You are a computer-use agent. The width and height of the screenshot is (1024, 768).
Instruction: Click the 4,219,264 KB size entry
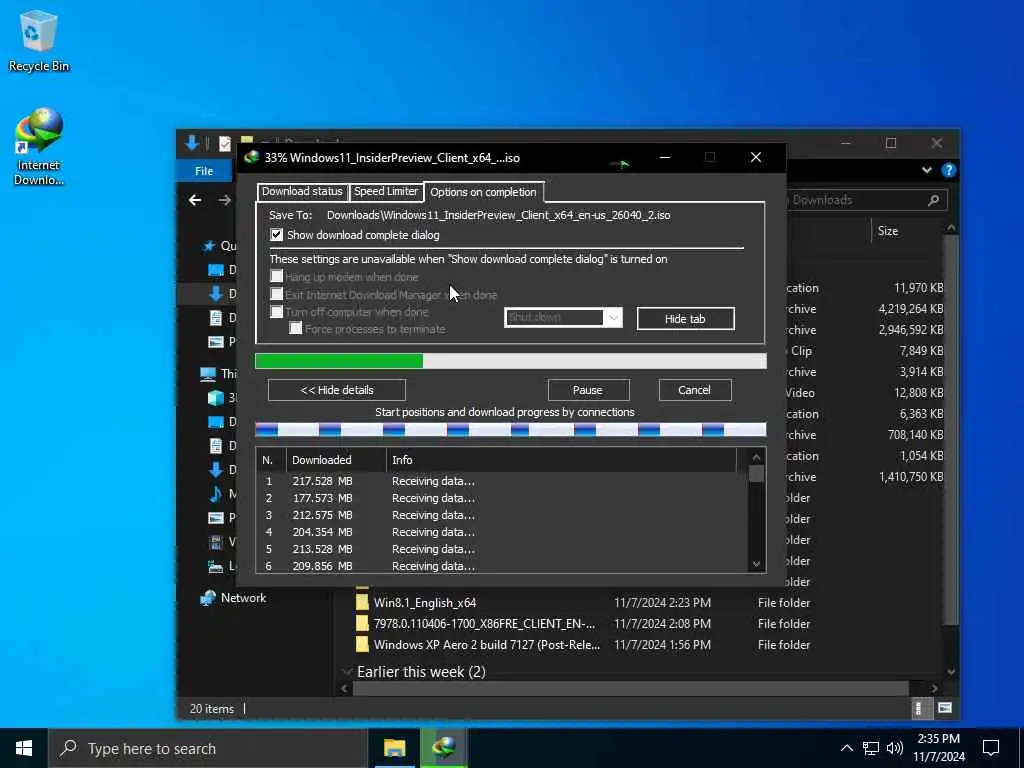[910, 308]
